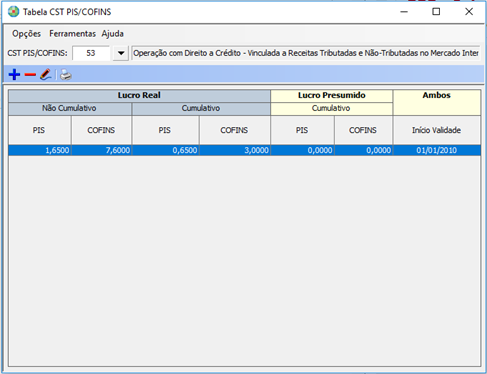Click COFINS header under Não Cumulativo

101,130
